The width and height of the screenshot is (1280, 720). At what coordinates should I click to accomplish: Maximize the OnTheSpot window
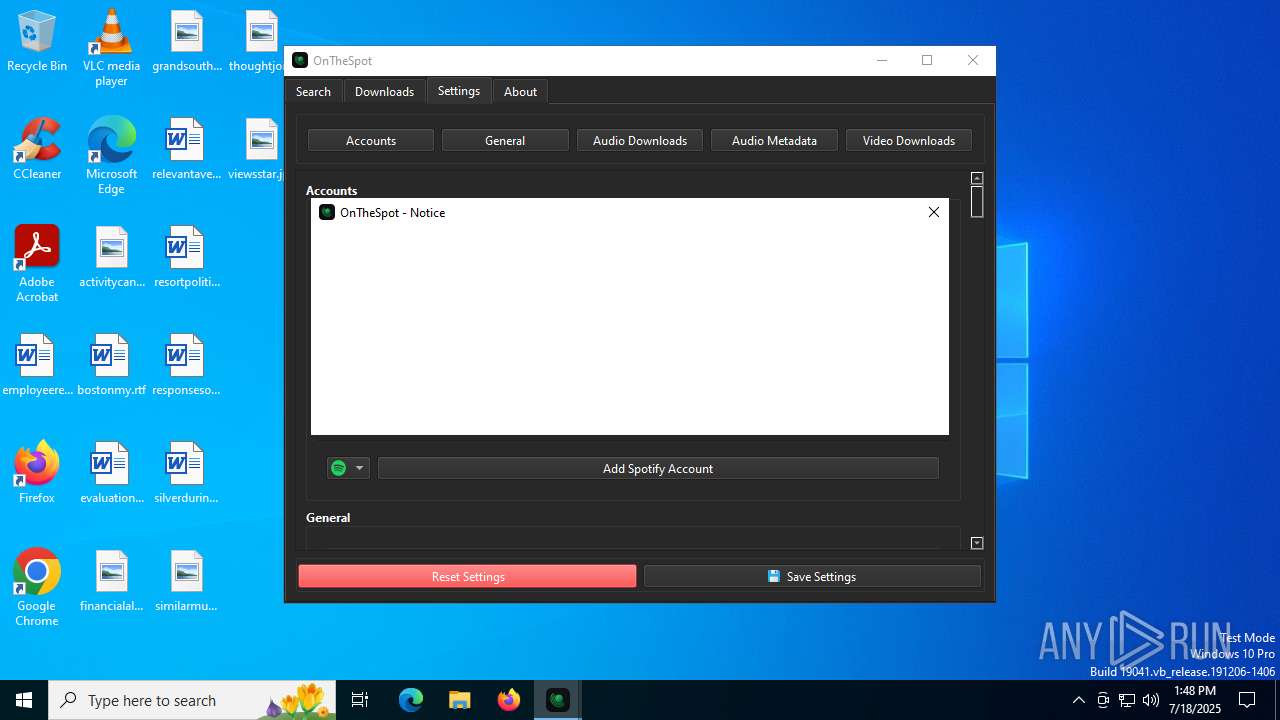(x=927, y=60)
